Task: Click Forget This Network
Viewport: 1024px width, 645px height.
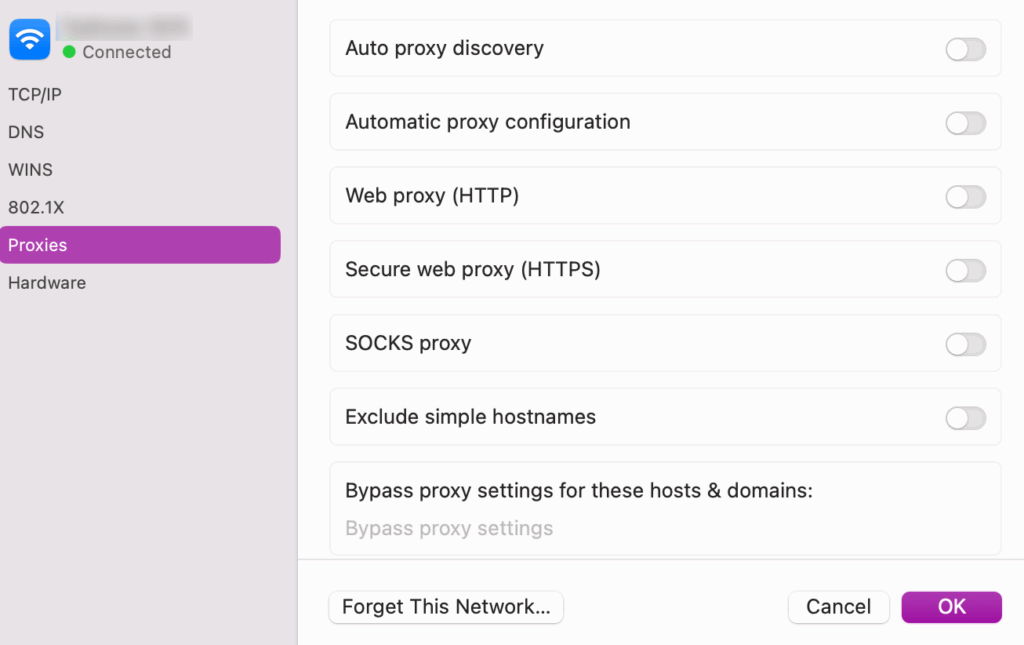Action: coord(446,607)
